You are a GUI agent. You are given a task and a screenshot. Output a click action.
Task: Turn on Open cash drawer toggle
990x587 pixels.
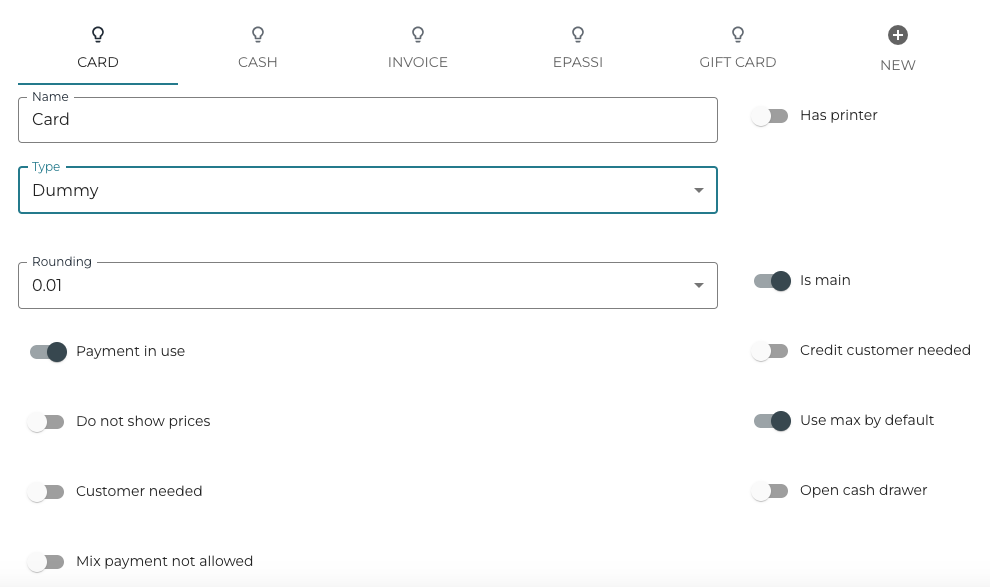point(770,491)
